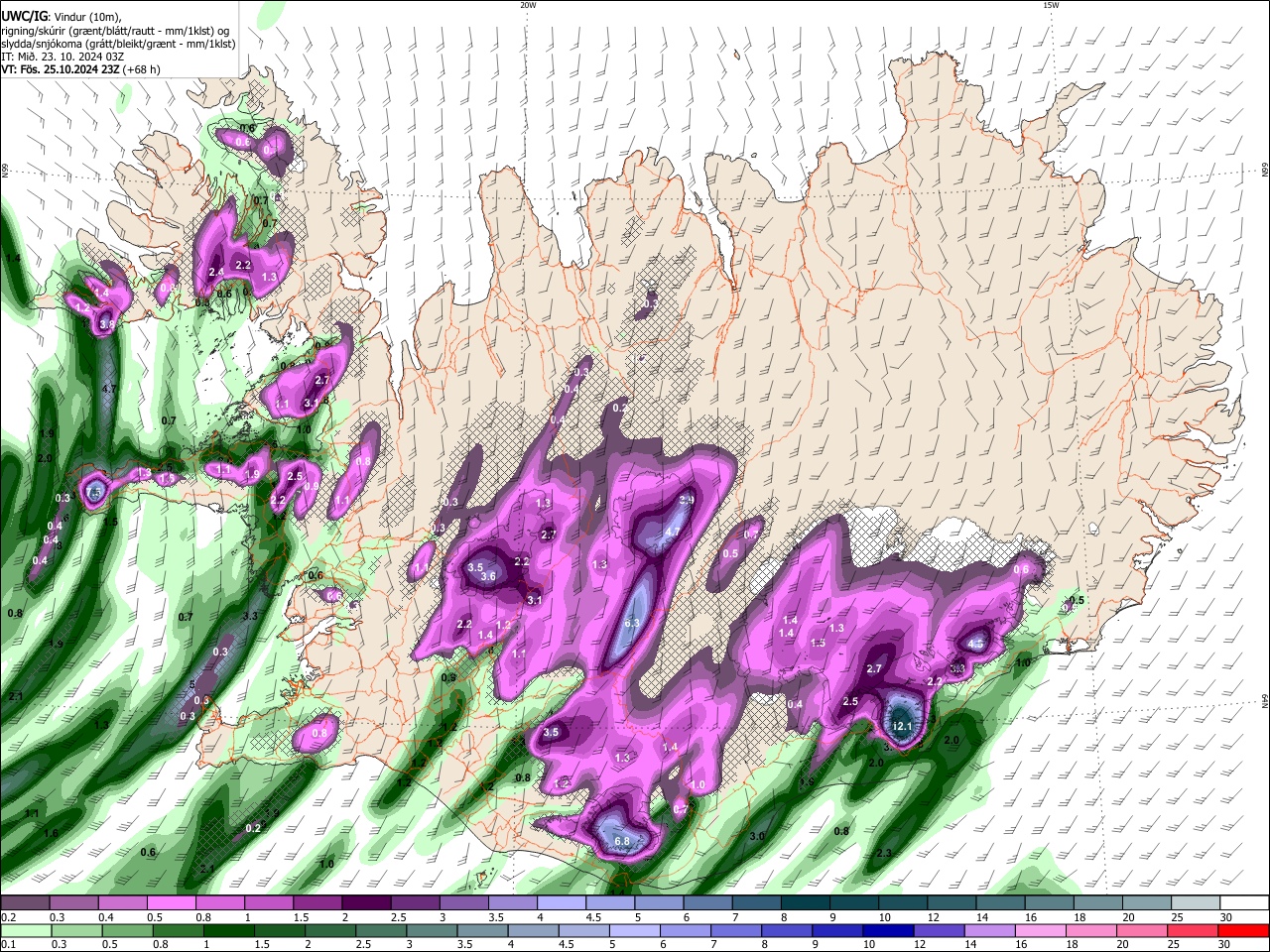Click the lightest green rain swatch after 0.1
This screenshot has width=1270, height=952.
[25, 931]
